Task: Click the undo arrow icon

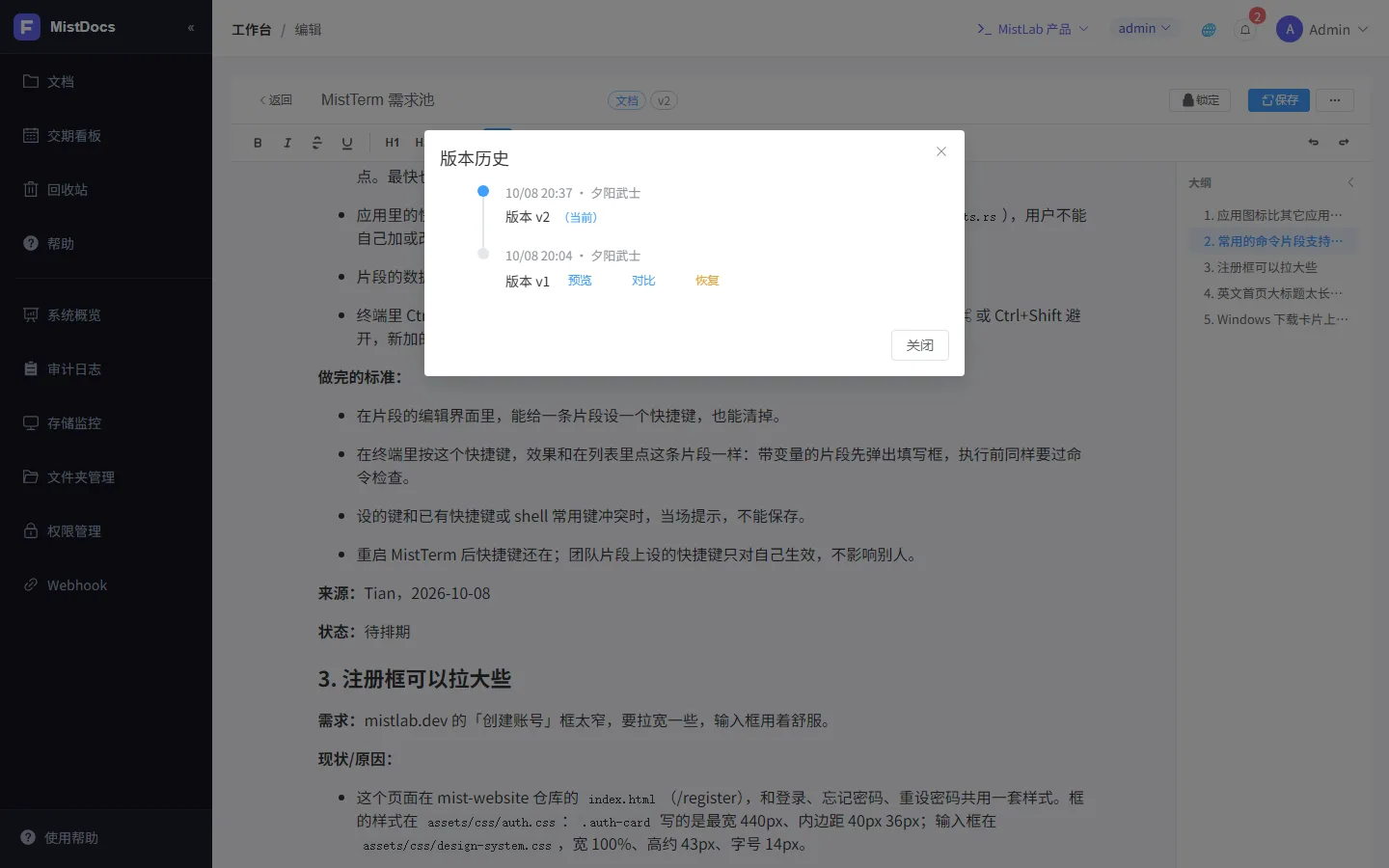Action: pos(1314,143)
